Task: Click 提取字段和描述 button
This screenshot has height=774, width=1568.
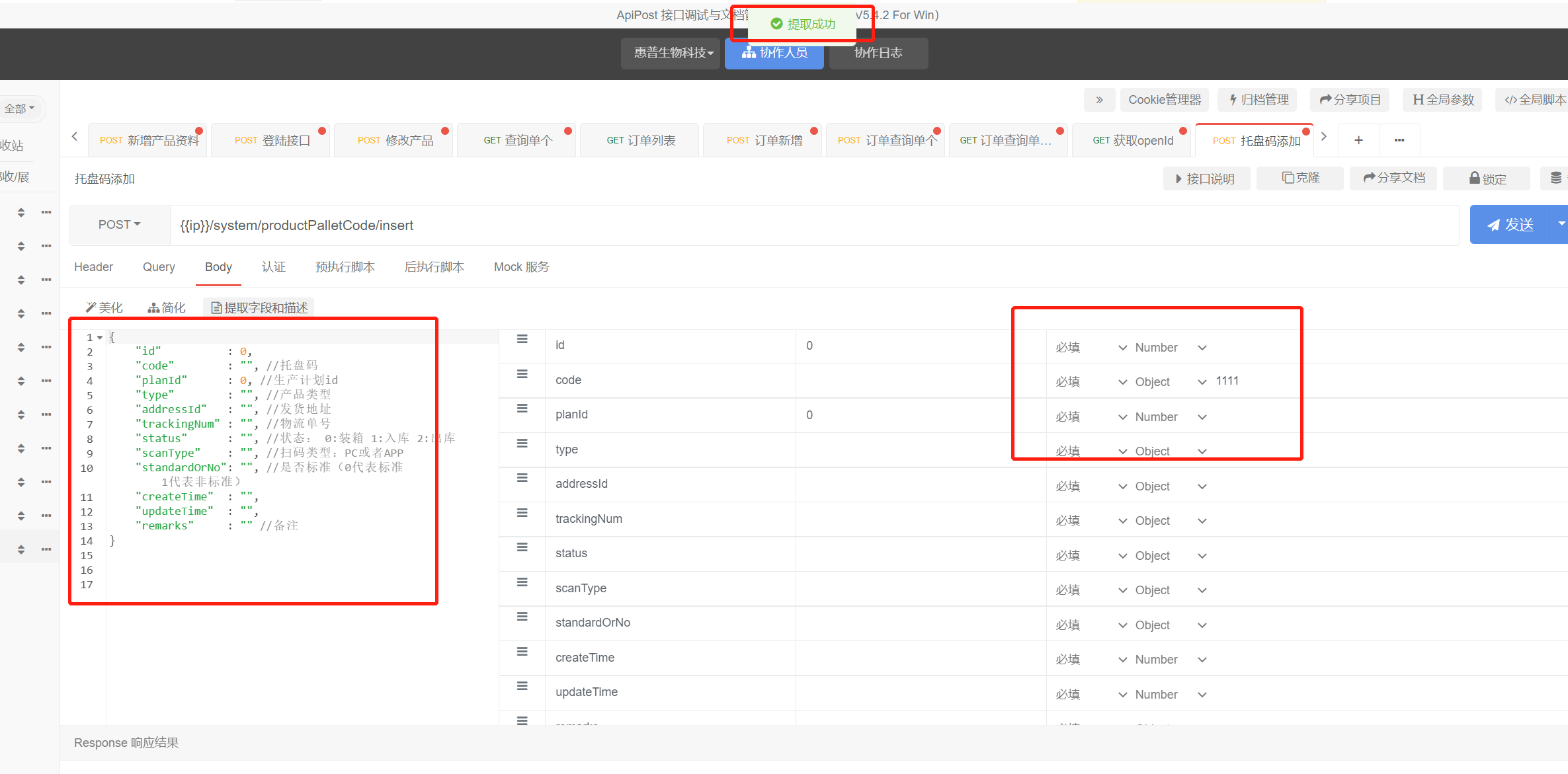Action: tap(259, 307)
